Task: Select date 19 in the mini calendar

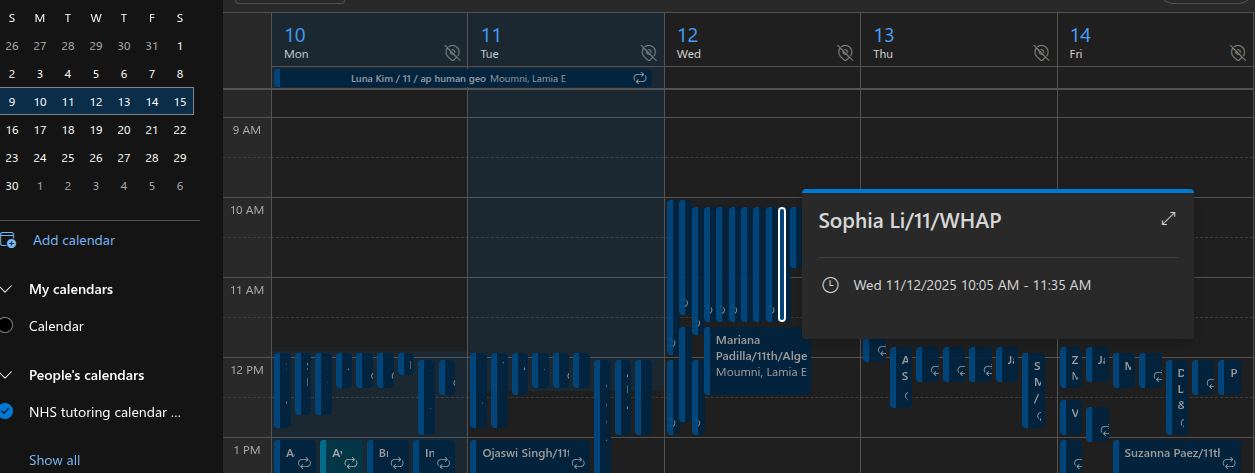Action: (x=96, y=129)
